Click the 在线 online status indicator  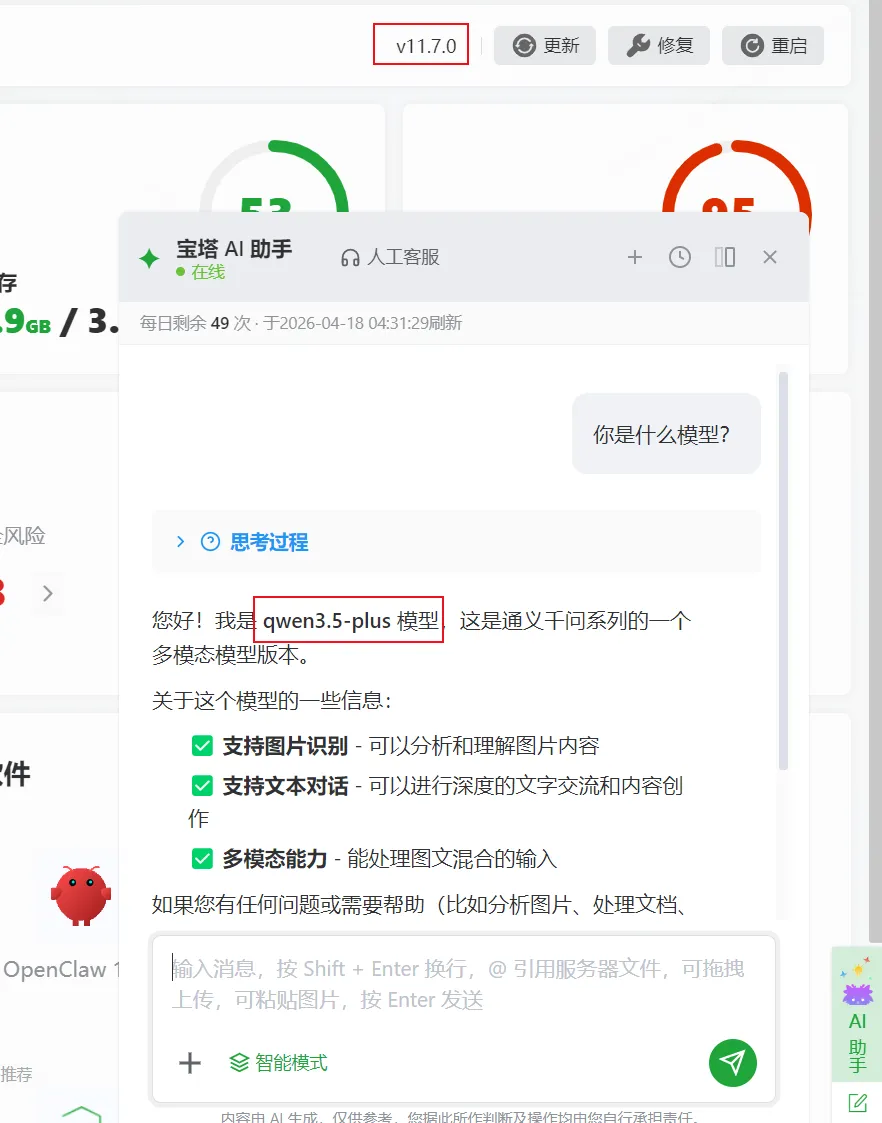pos(200,272)
